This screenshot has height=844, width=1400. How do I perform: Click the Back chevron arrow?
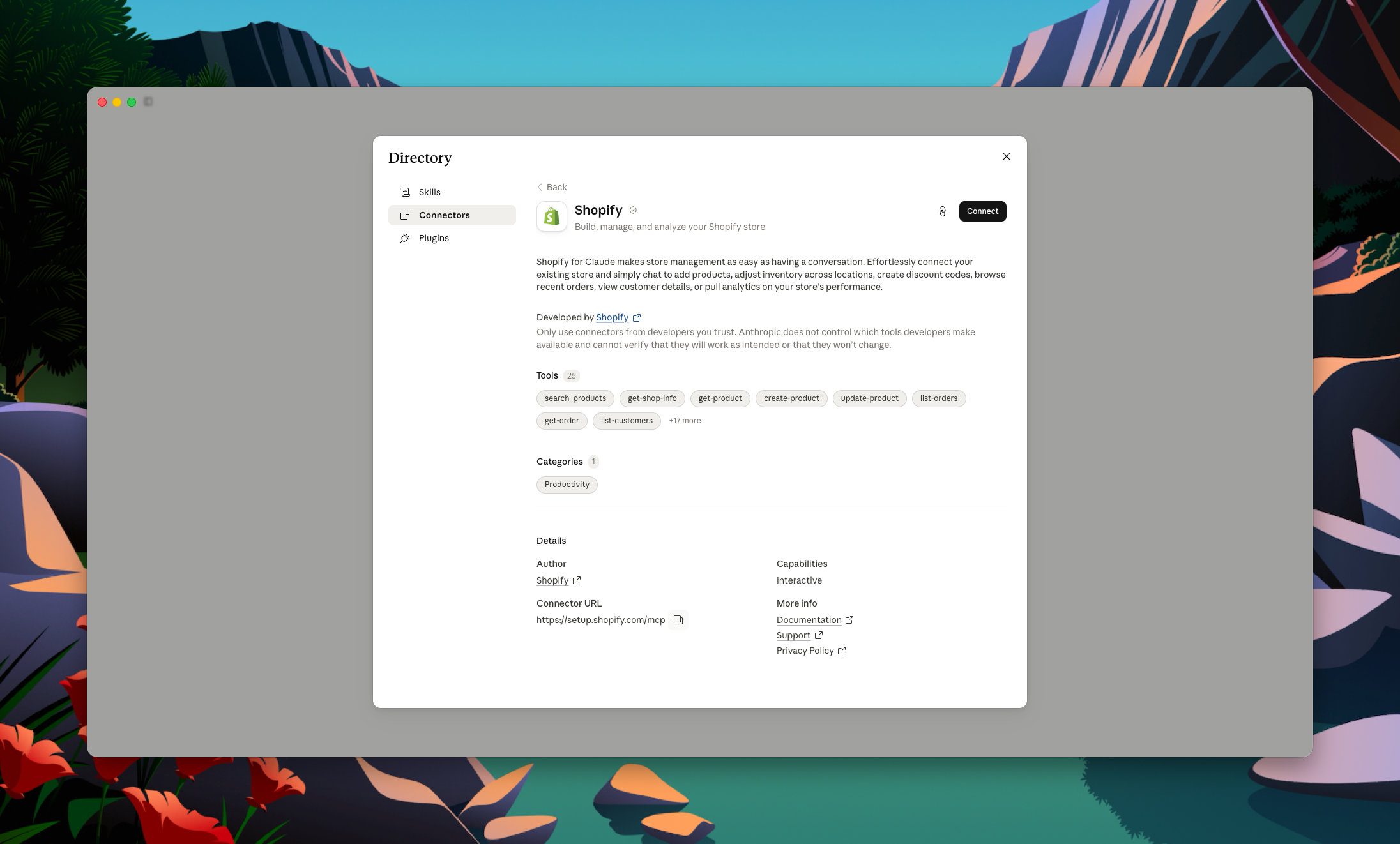click(540, 187)
